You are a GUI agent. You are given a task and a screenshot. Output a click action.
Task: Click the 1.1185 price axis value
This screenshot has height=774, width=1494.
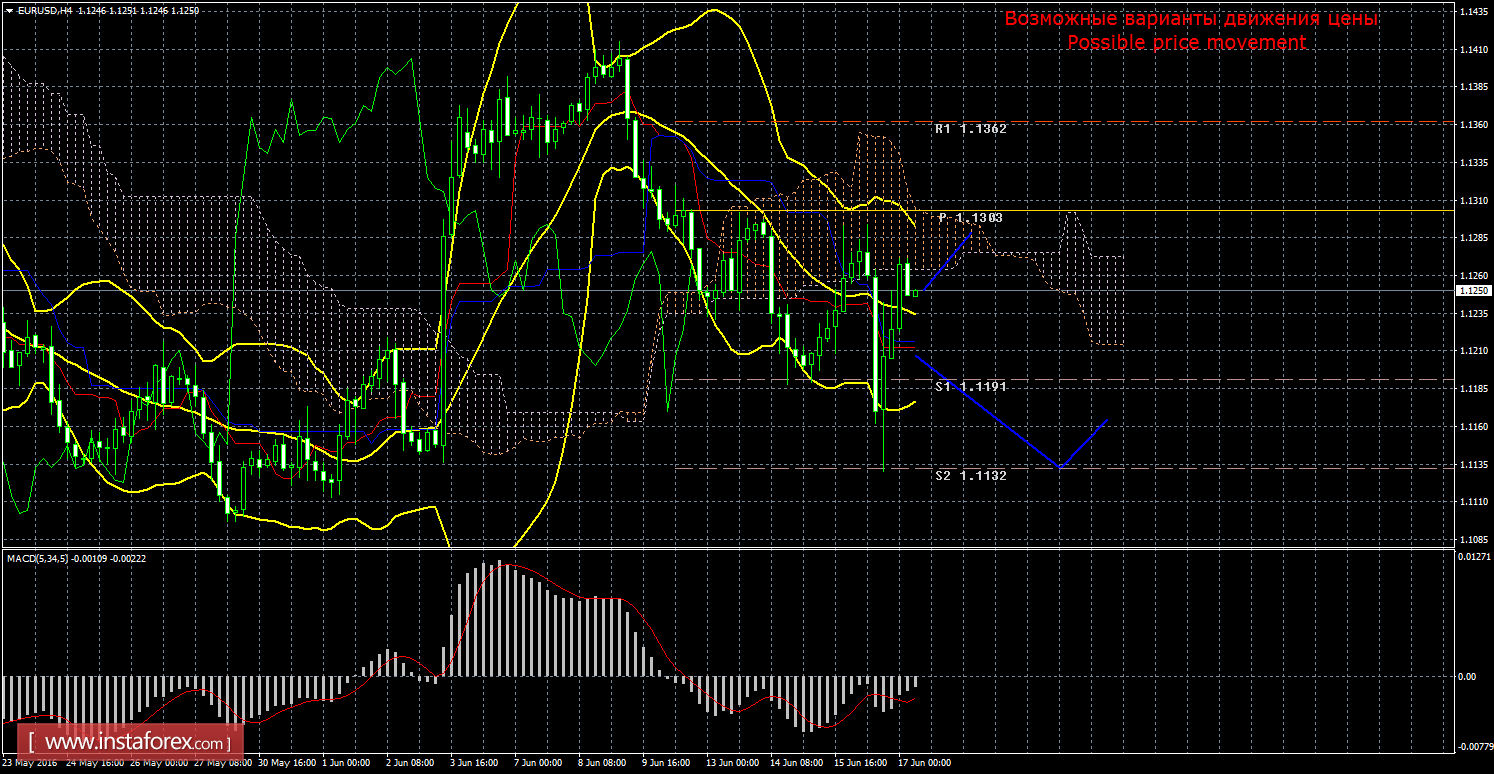click(x=1472, y=389)
